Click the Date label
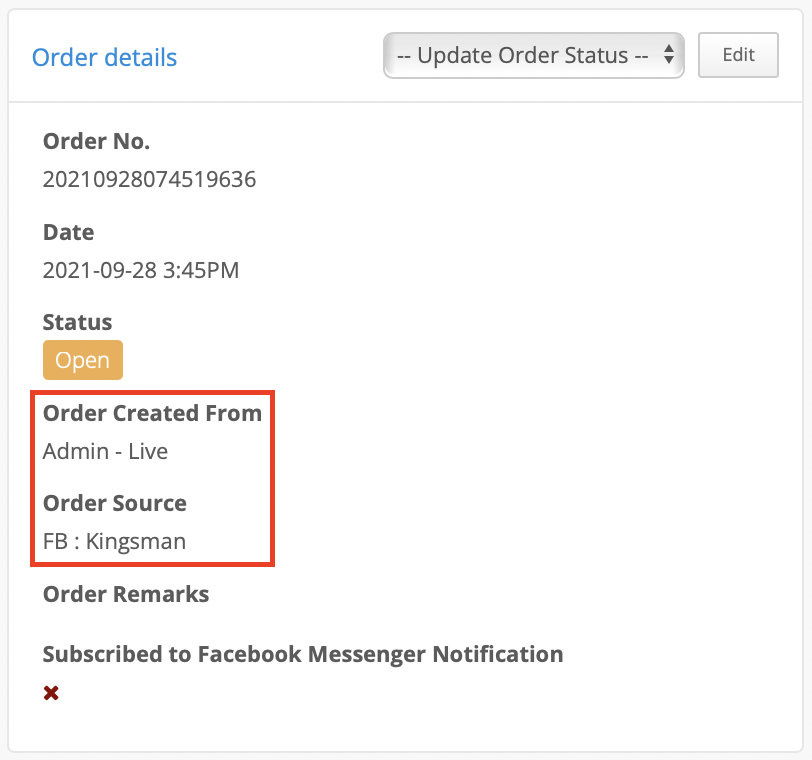This screenshot has width=812, height=760. coord(68,232)
